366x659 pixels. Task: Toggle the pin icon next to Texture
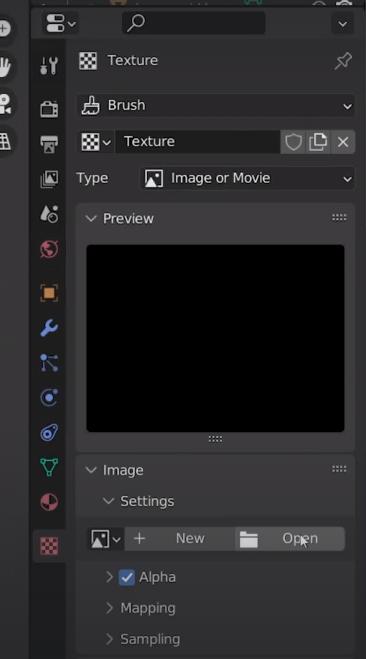(x=343, y=61)
